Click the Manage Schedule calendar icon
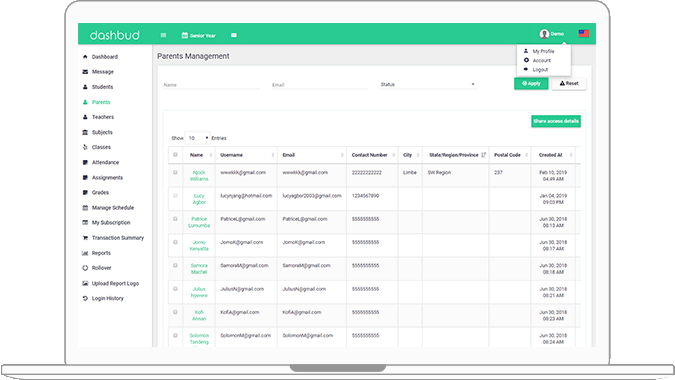This screenshot has height=380, width=675. point(85,207)
